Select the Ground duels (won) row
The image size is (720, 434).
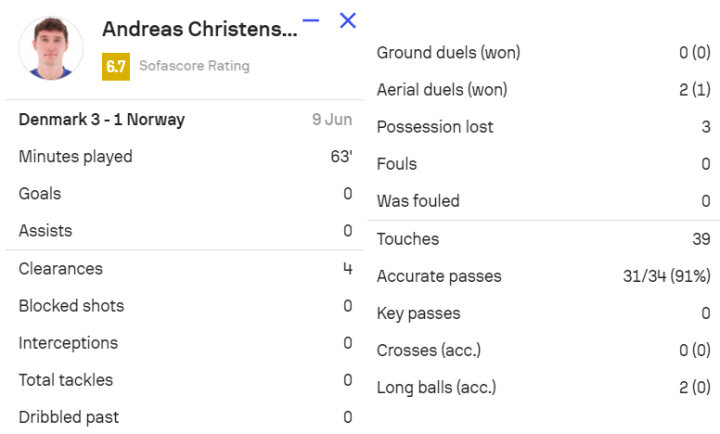pos(543,53)
